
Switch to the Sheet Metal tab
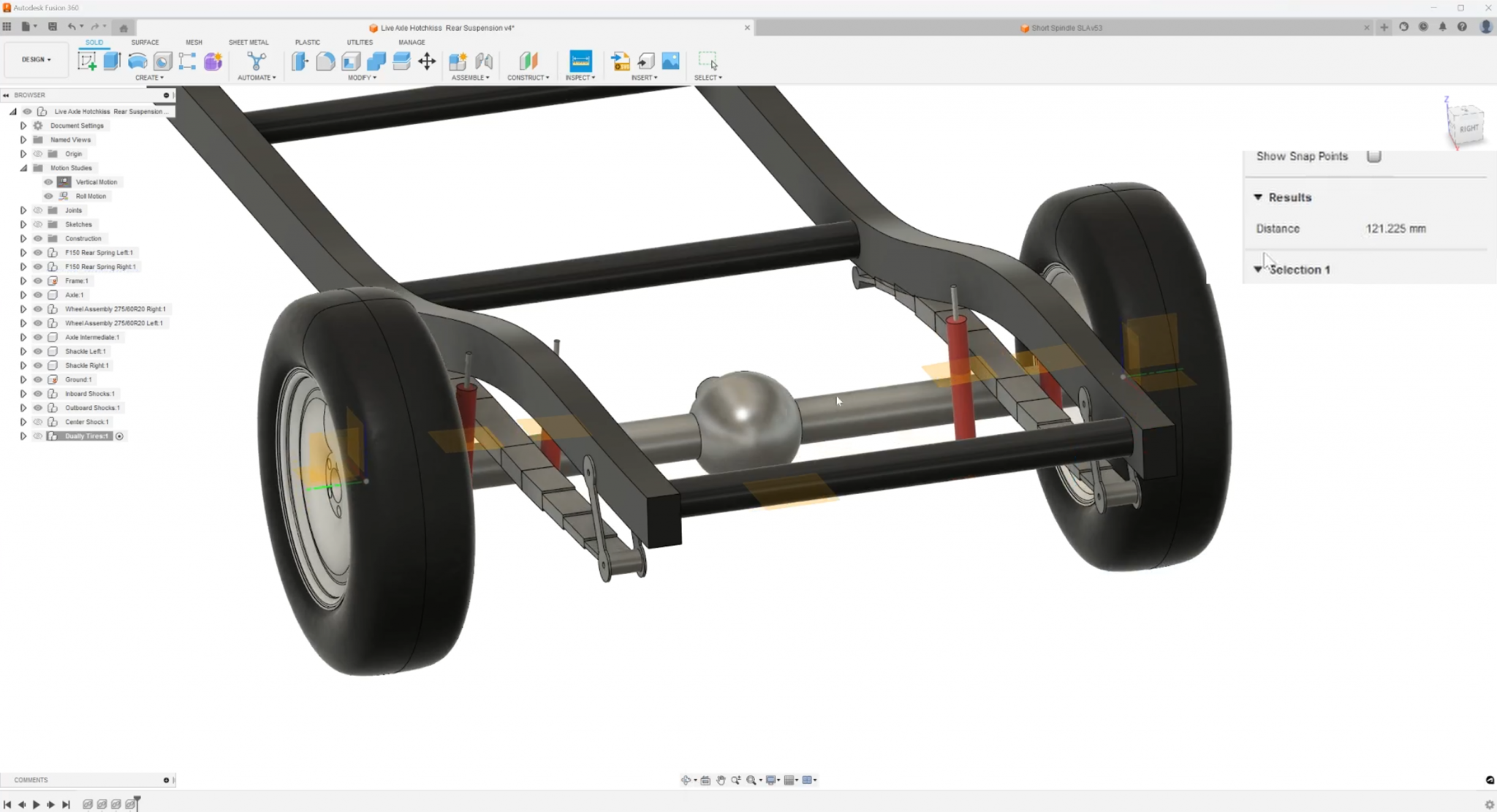click(x=249, y=42)
